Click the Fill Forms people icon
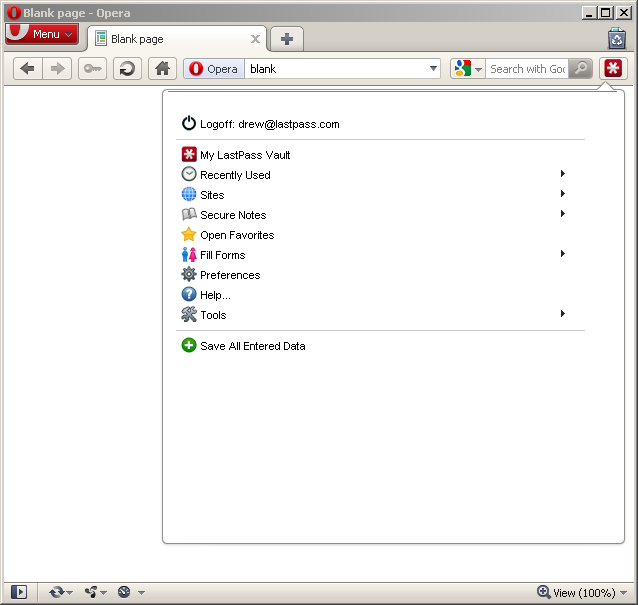This screenshot has height=605, width=638. point(189,254)
